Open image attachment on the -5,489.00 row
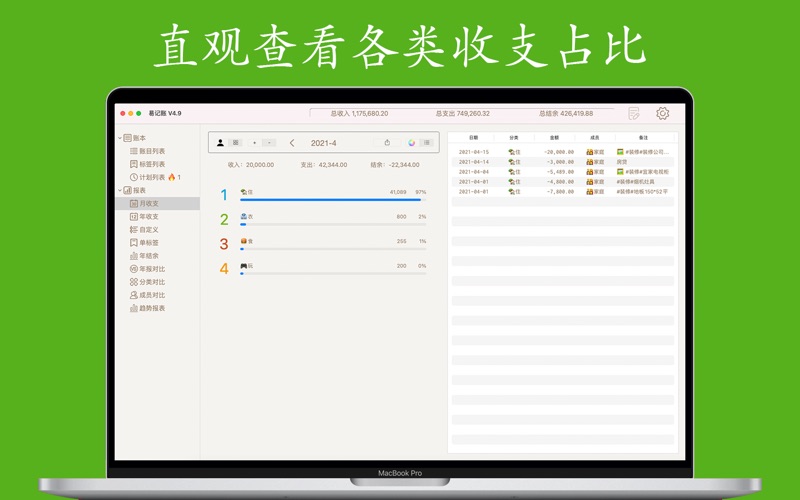The image size is (800, 500). (x=620, y=171)
